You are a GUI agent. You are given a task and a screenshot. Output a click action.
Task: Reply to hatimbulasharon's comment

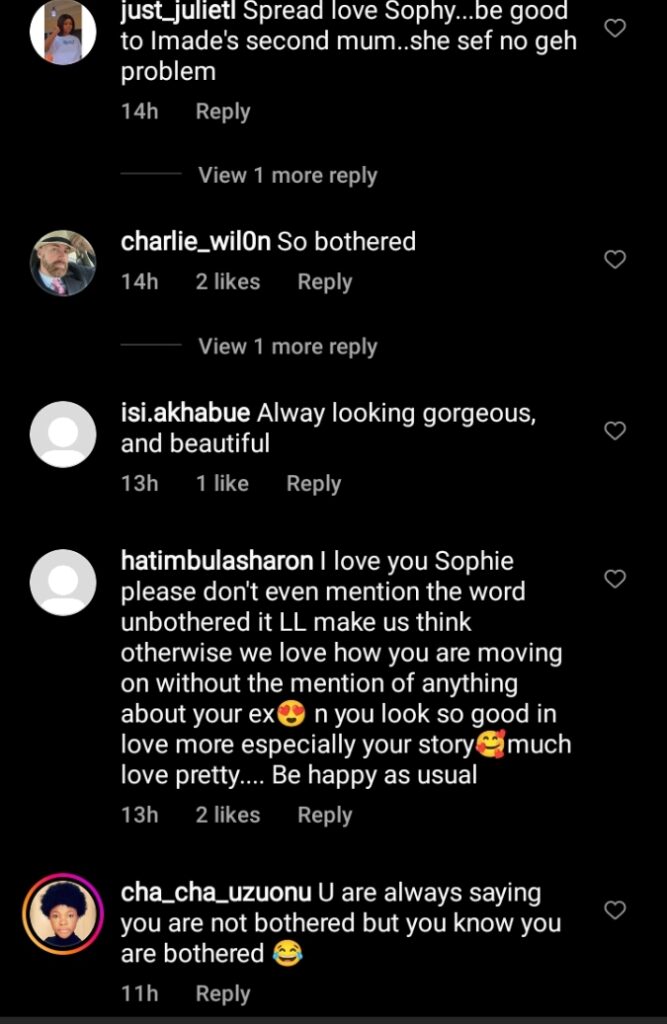pos(324,814)
